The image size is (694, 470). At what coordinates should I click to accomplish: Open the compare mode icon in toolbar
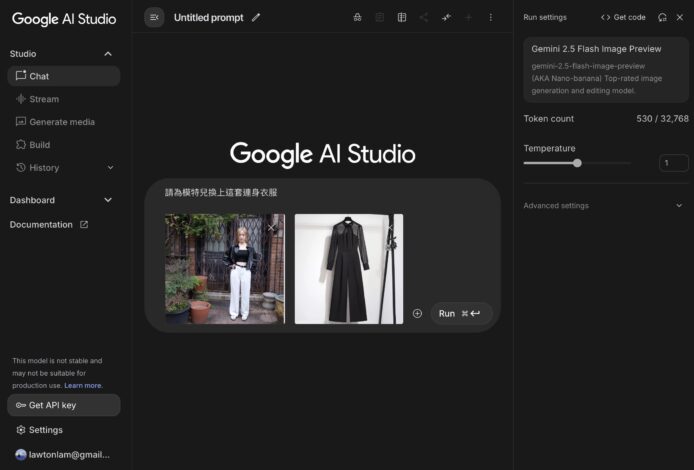click(402, 17)
